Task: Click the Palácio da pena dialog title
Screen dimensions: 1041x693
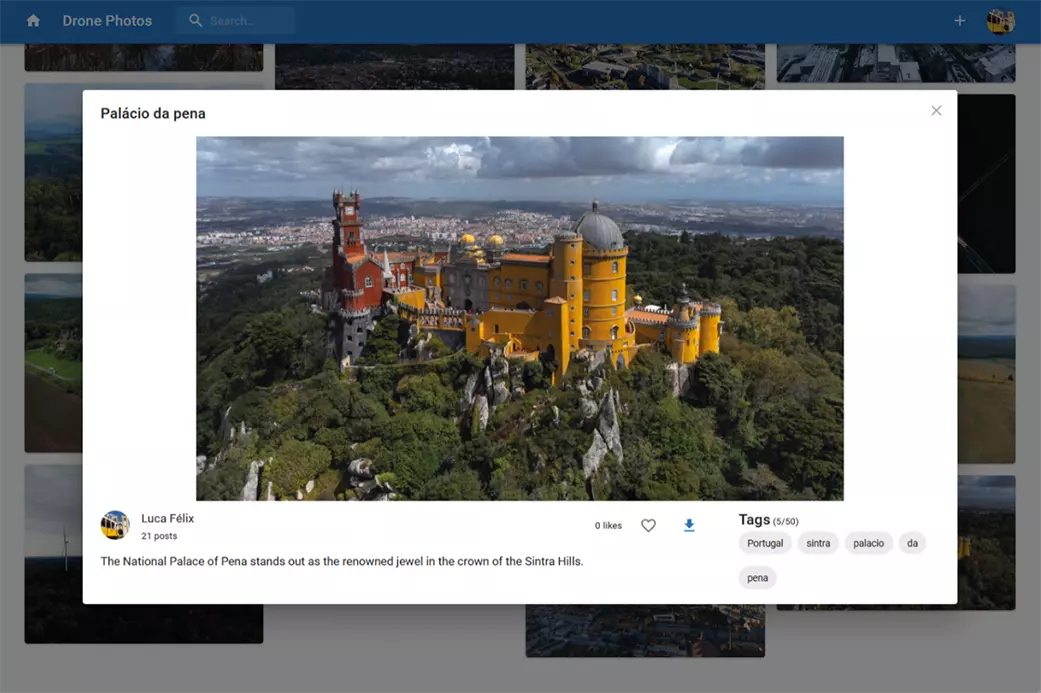Action: (153, 114)
